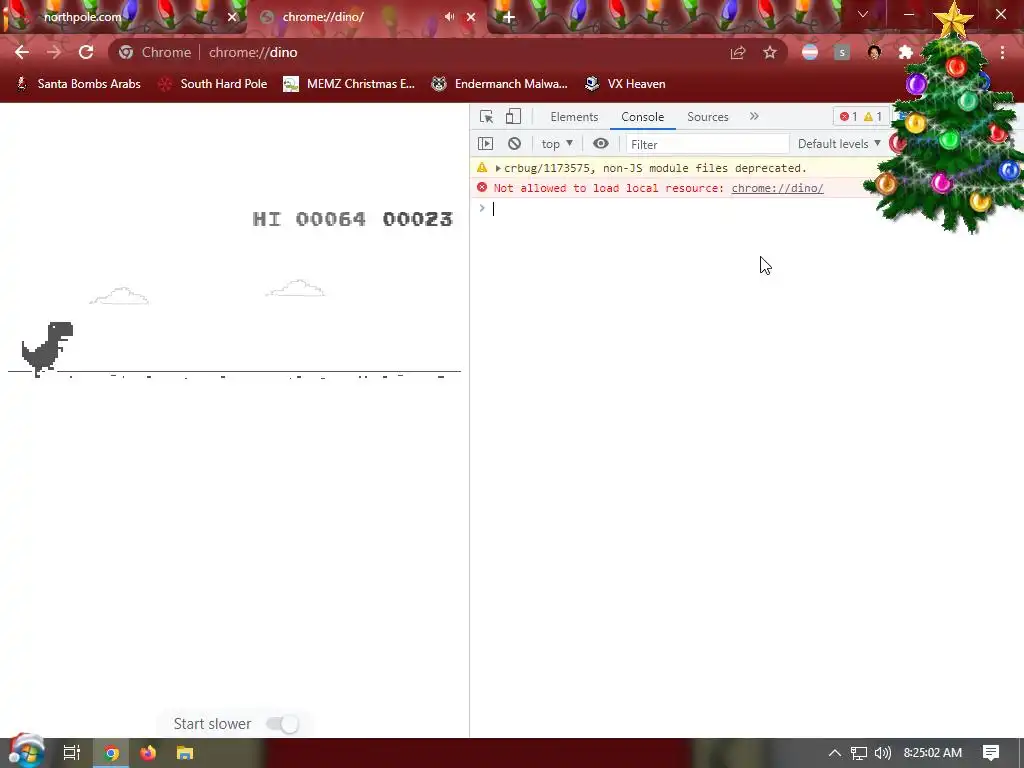
Task: Open the network icon in system tray
Action: (x=859, y=753)
